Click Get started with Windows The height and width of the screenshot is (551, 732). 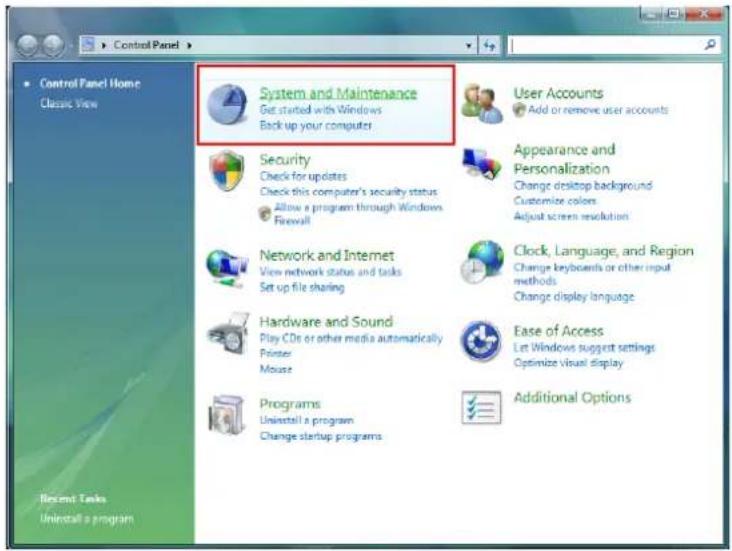(x=321, y=110)
